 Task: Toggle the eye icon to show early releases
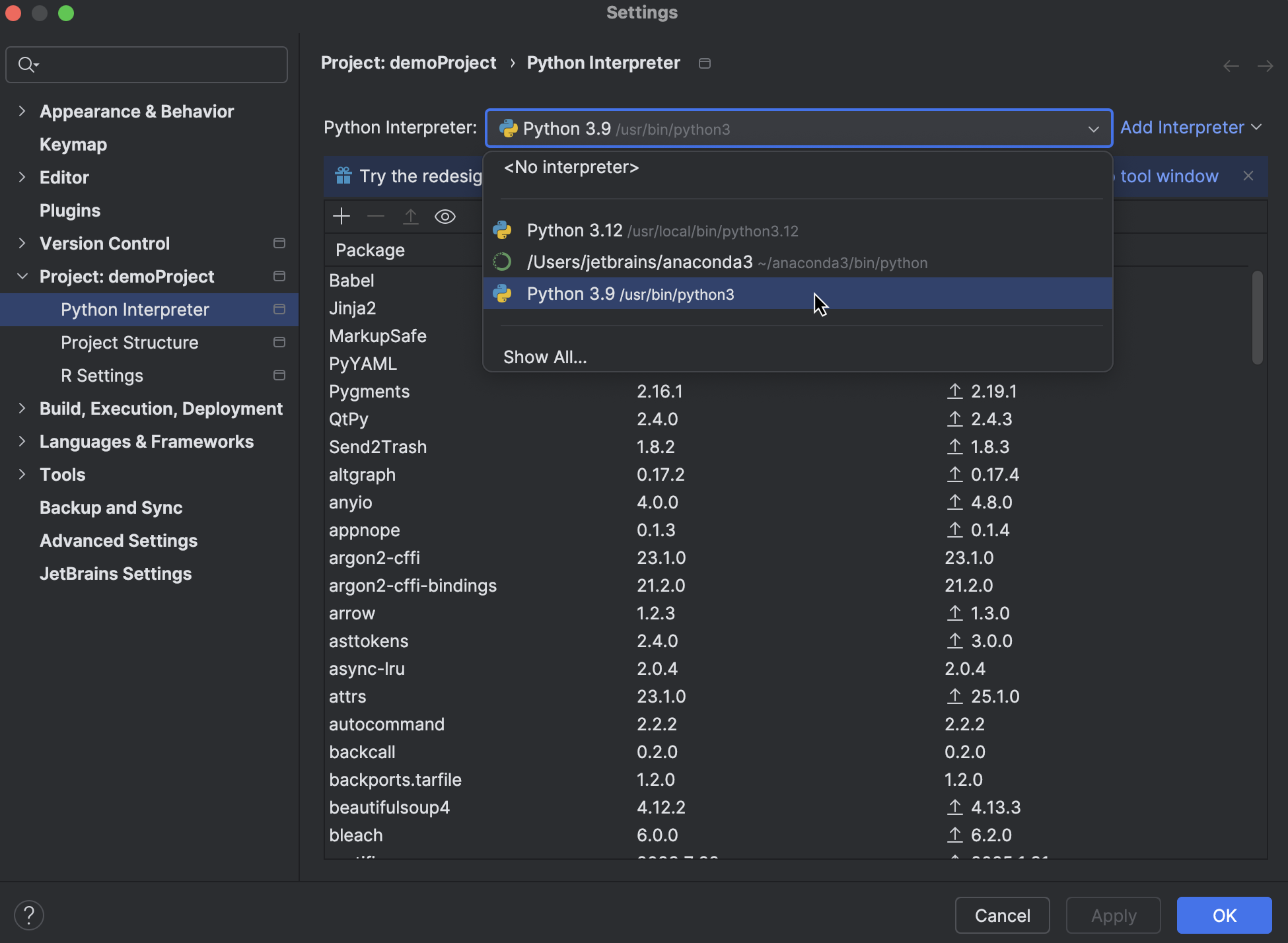tap(445, 216)
